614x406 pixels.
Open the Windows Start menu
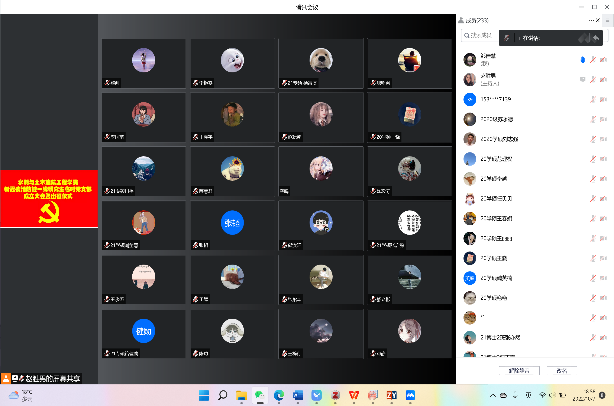pyautogui.click(x=204, y=395)
